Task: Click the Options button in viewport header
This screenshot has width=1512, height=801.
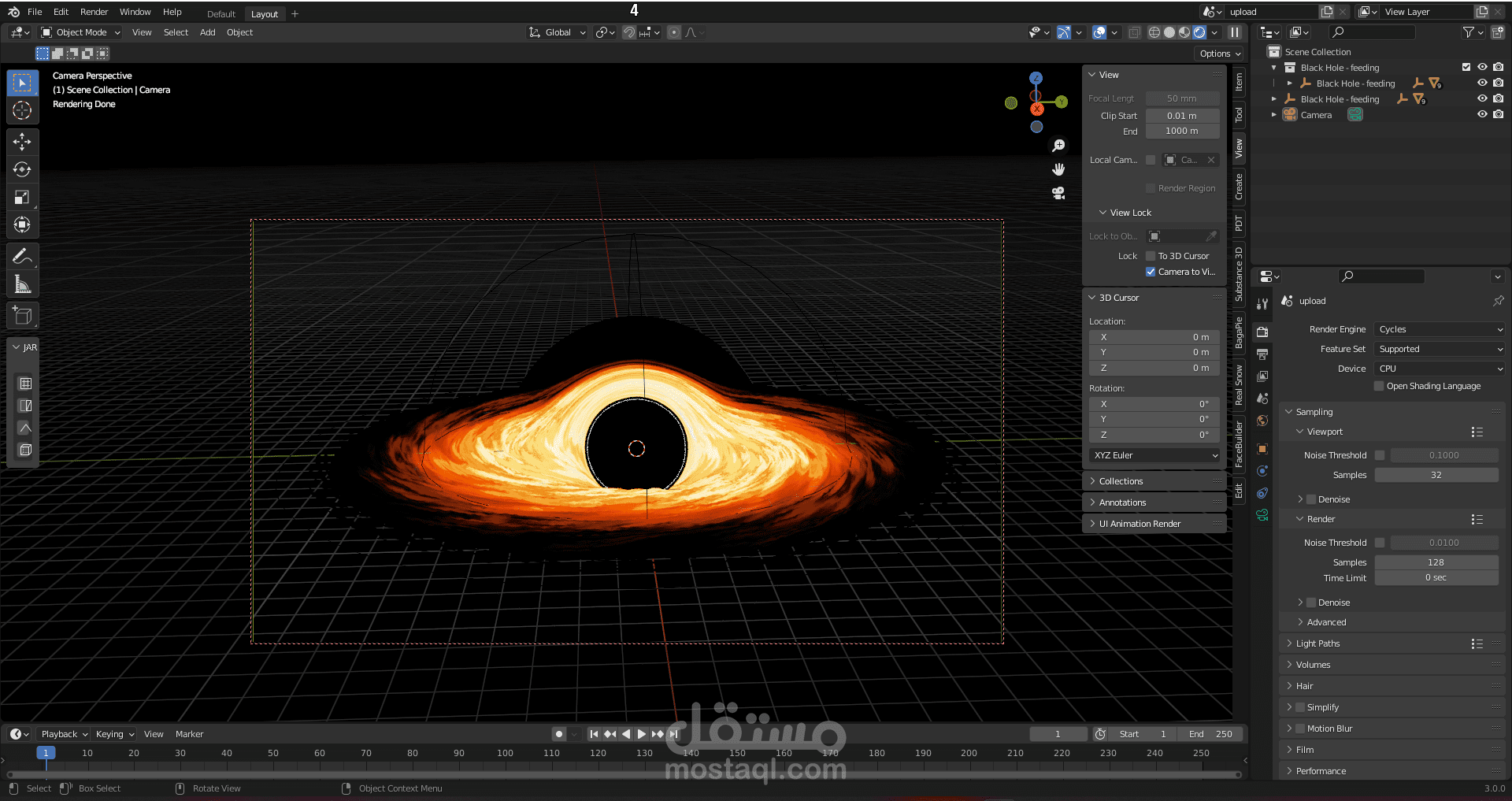Action: pyautogui.click(x=1219, y=54)
